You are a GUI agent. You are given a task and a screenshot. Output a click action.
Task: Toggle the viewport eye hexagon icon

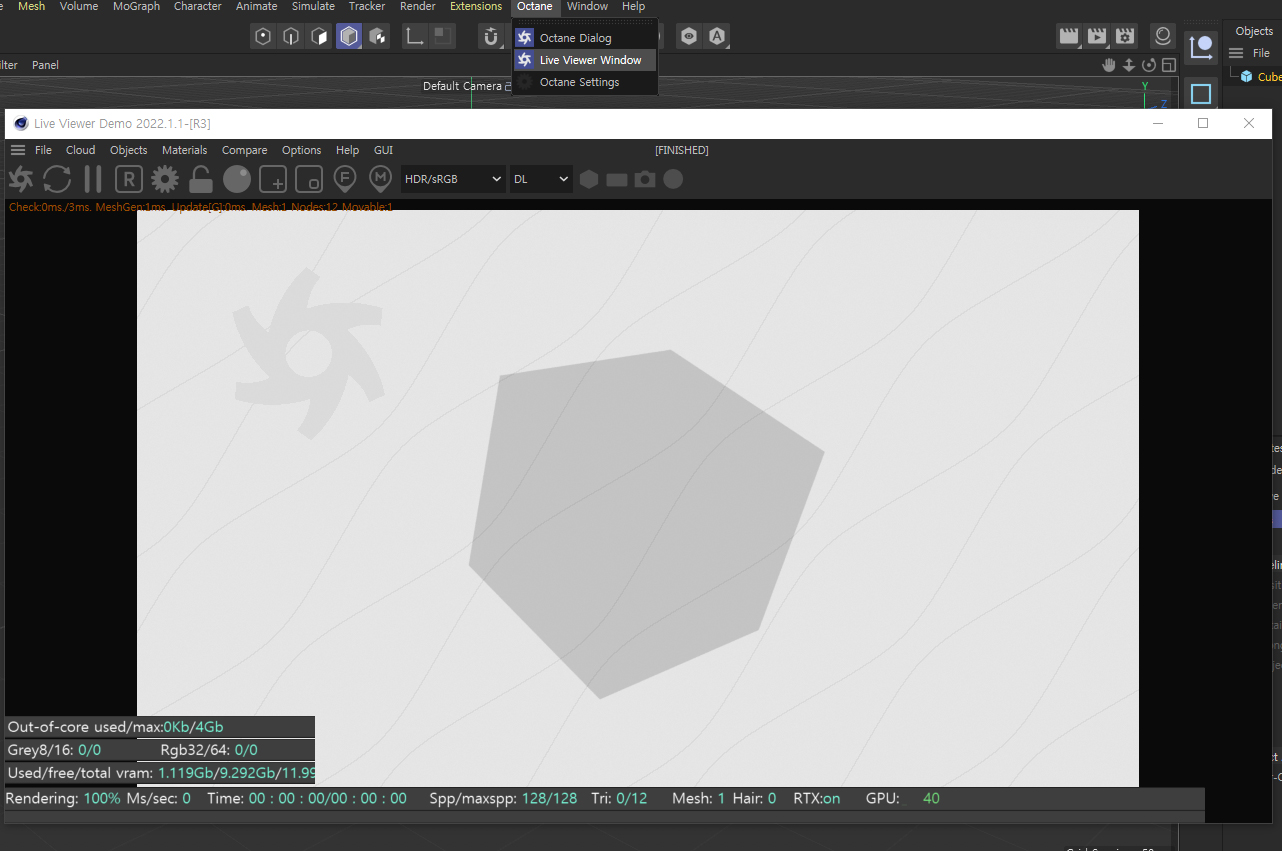(x=689, y=37)
